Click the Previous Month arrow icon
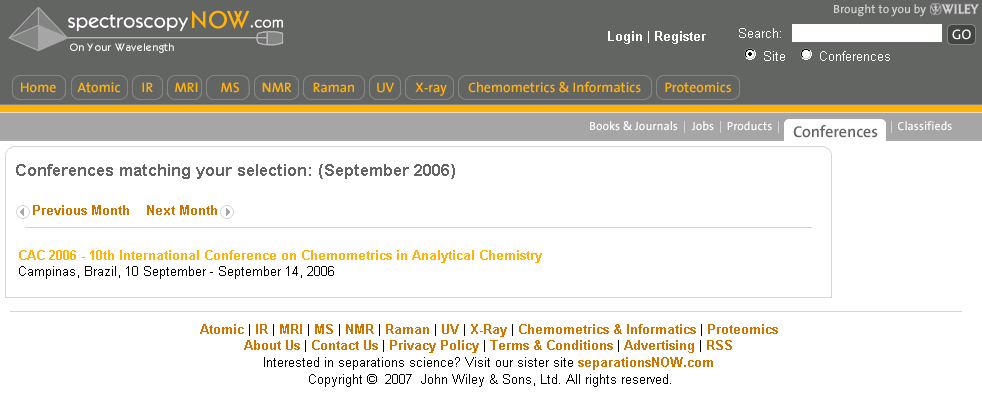This screenshot has width=982, height=400. click(23, 212)
